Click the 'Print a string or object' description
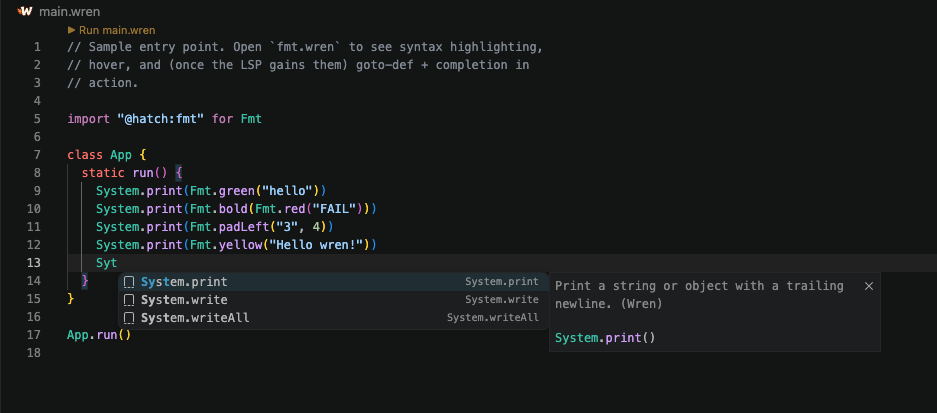Image resolution: width=937 pixels, height=413 pixels. coord(699,295)
